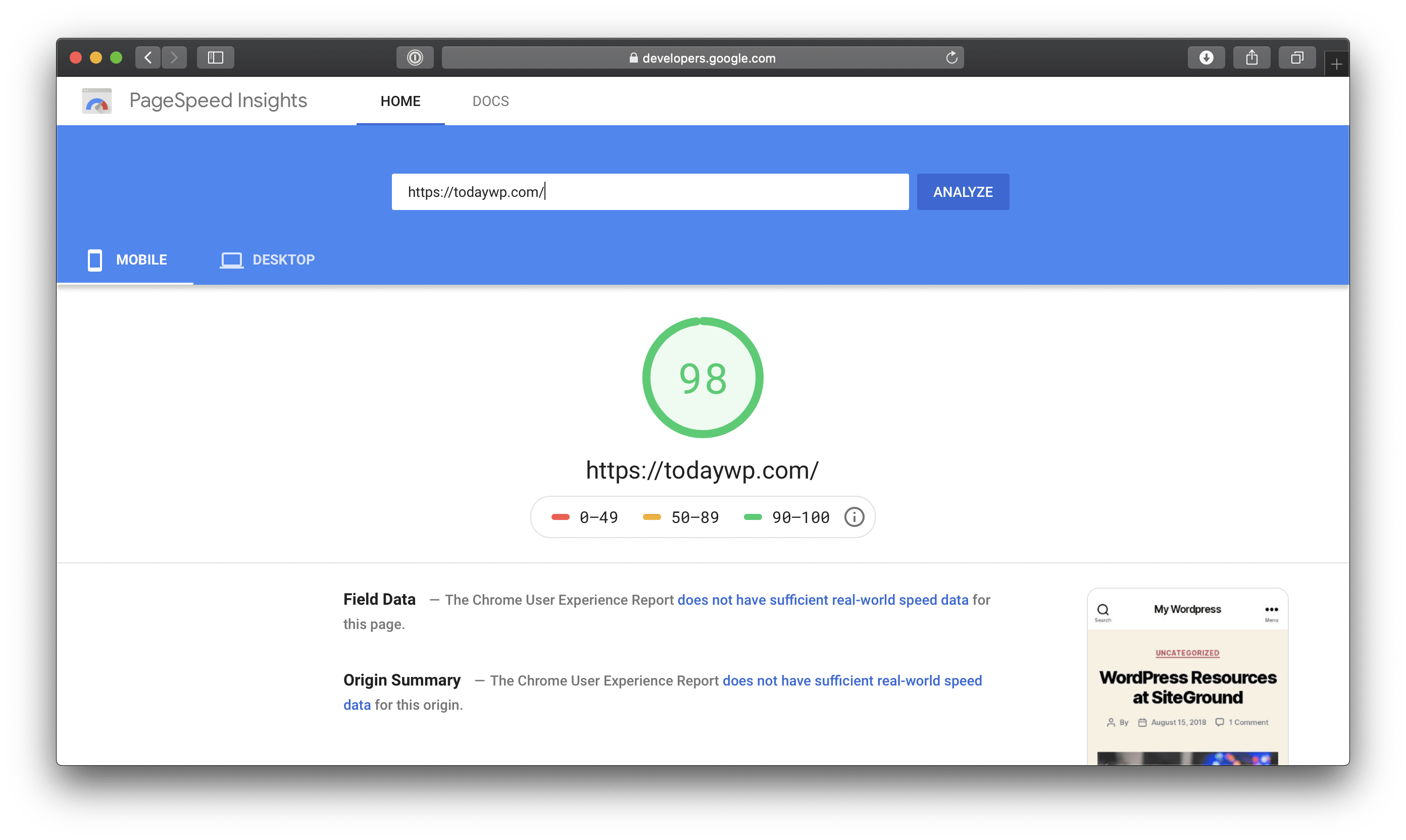
Task: Click the https://todaywp.com/ heading text
Action: [x=702, y=470]
